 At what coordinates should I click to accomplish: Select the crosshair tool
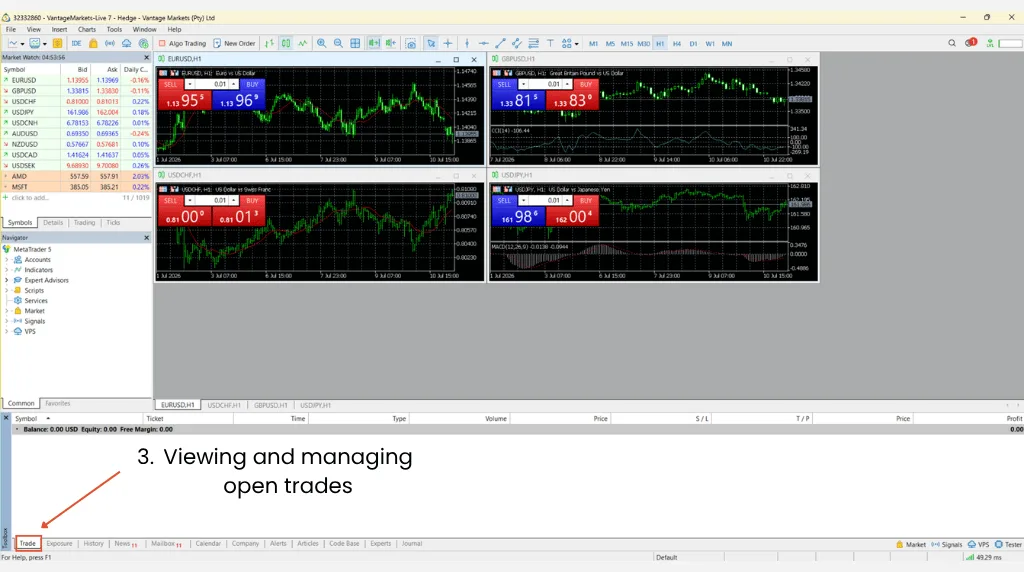pos(448,44)
